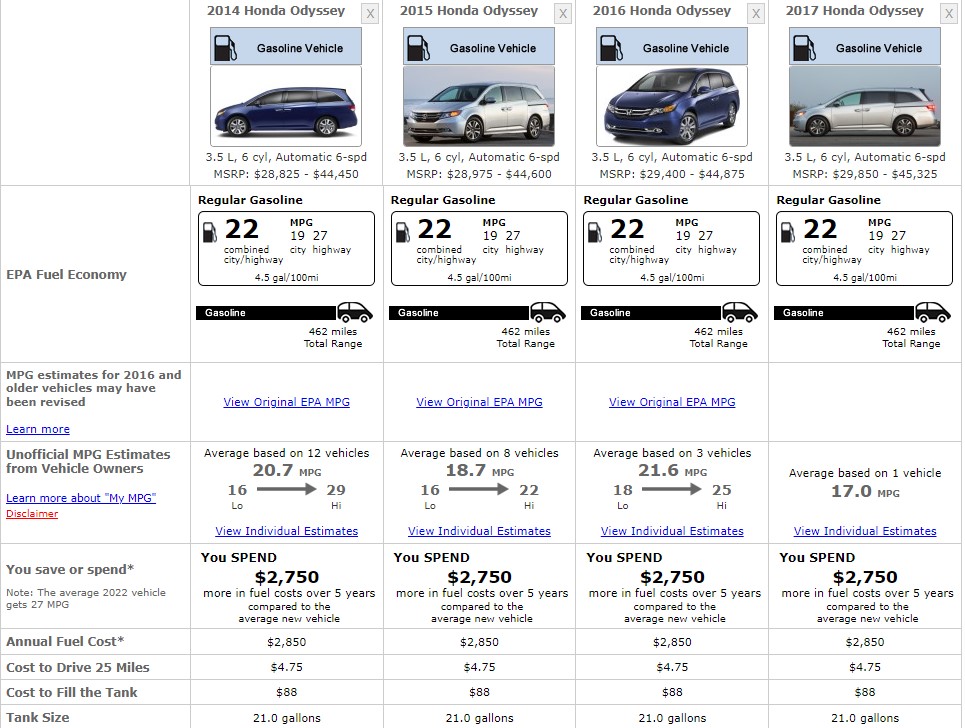Open the silver 2015 Honda Odyssey photo
Screen dimensions: 965x728
pos(479,106)
